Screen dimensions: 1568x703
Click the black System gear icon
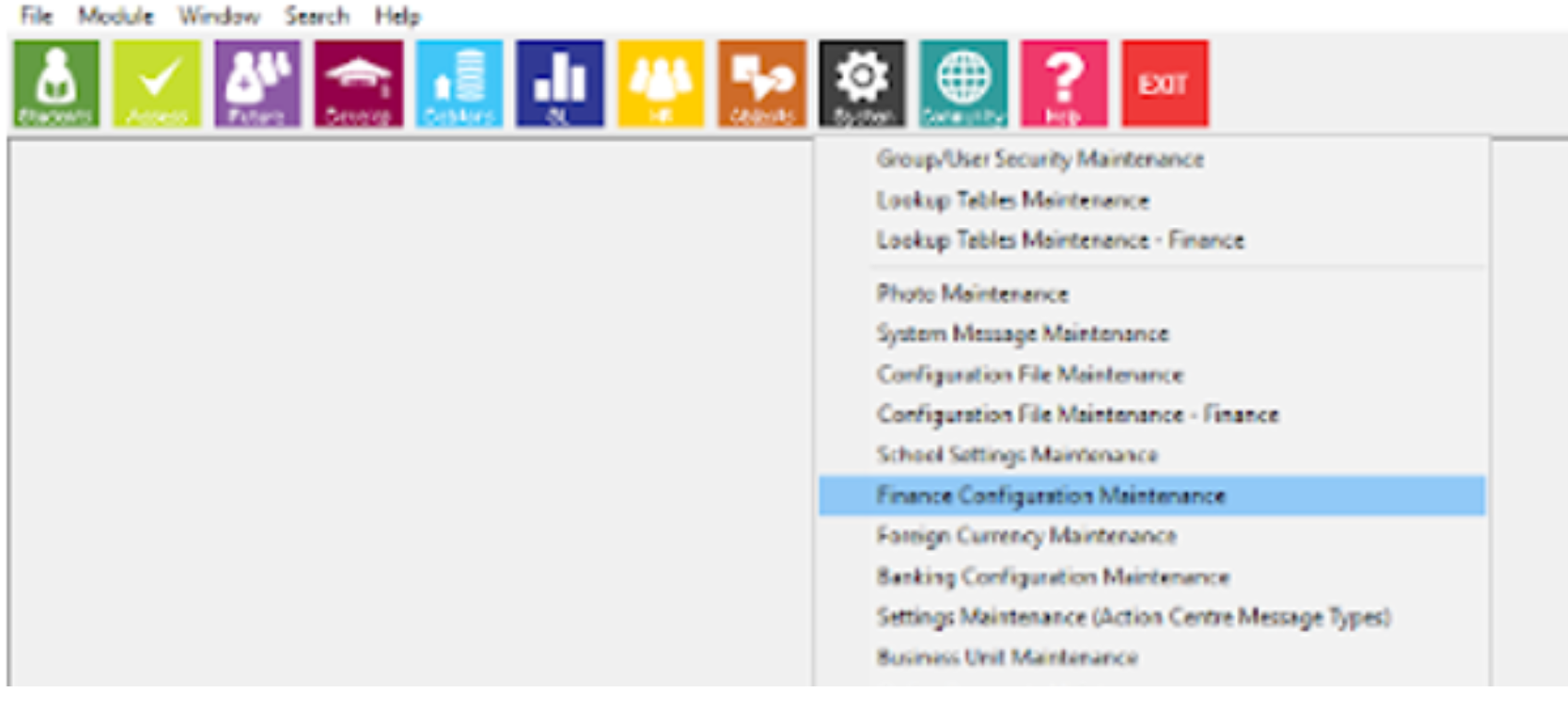862,84
